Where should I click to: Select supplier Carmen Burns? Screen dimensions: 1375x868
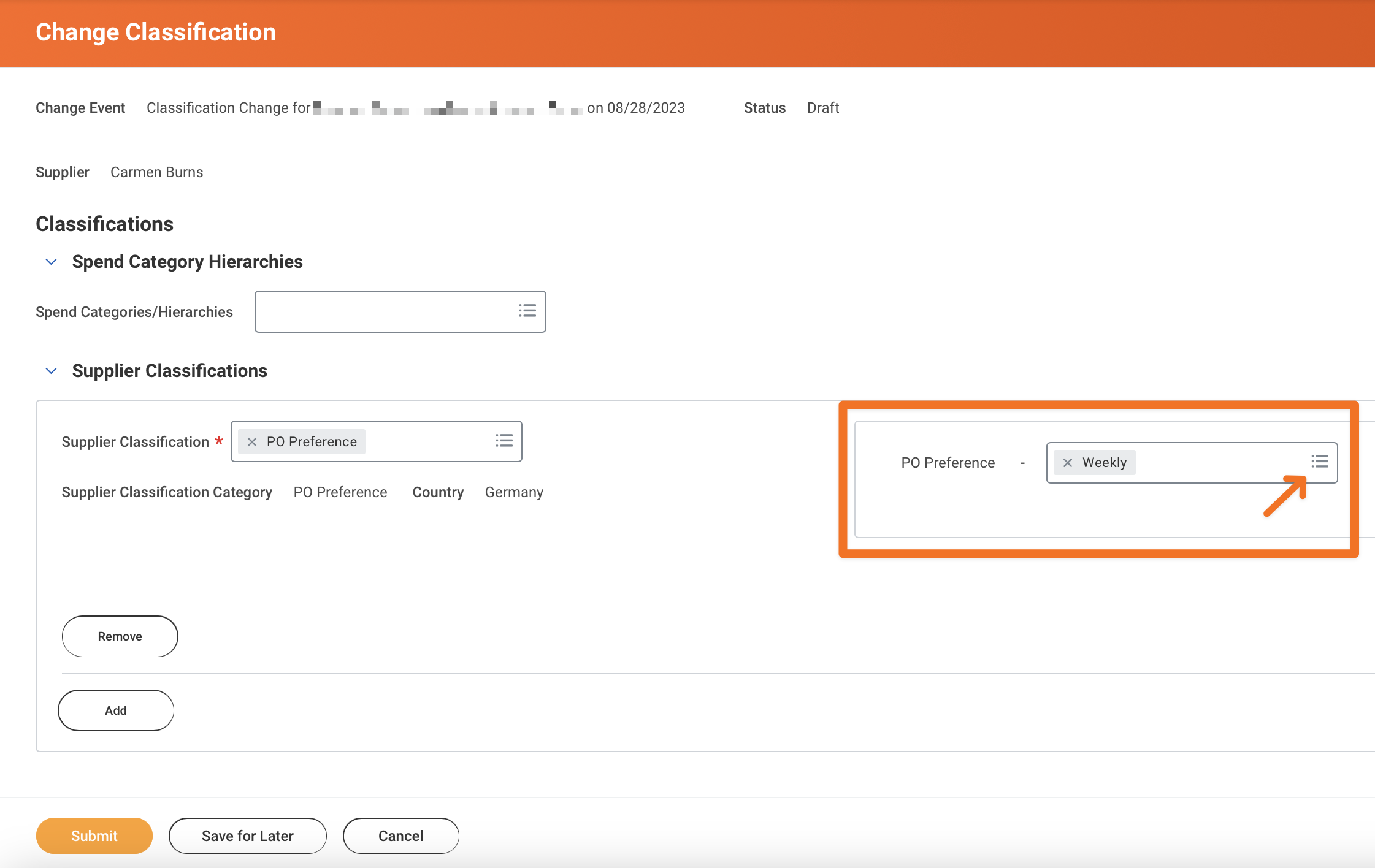156,172
